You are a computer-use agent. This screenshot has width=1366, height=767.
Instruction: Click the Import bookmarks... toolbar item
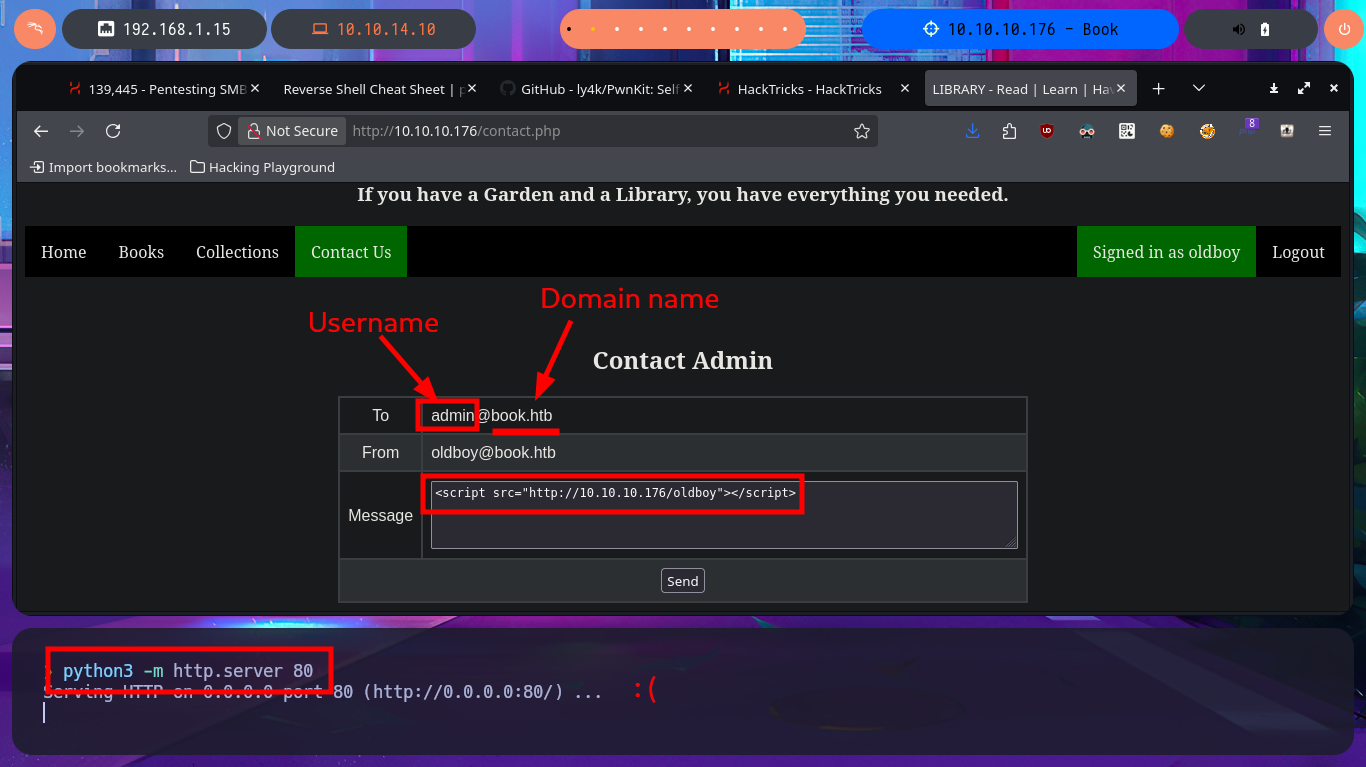pyautogui.click(x=104, y=167)
